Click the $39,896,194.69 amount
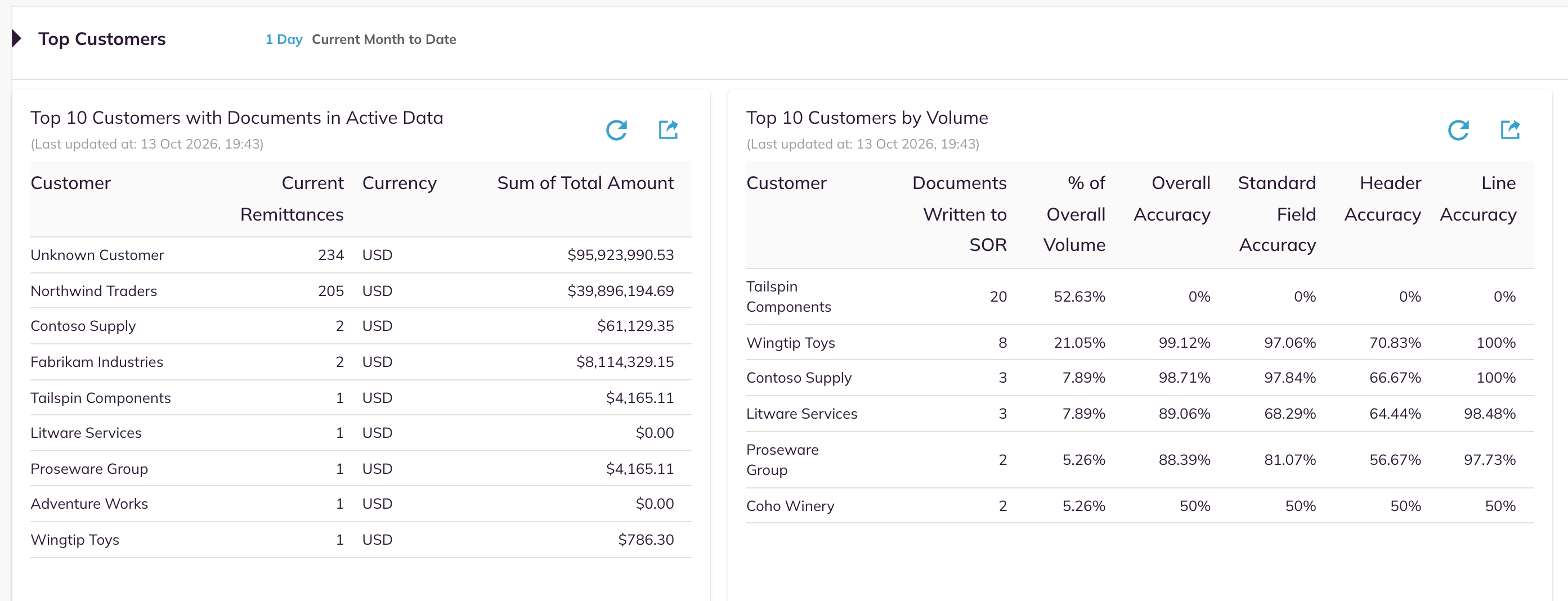 pyautogui.click(x=620, y=291)
